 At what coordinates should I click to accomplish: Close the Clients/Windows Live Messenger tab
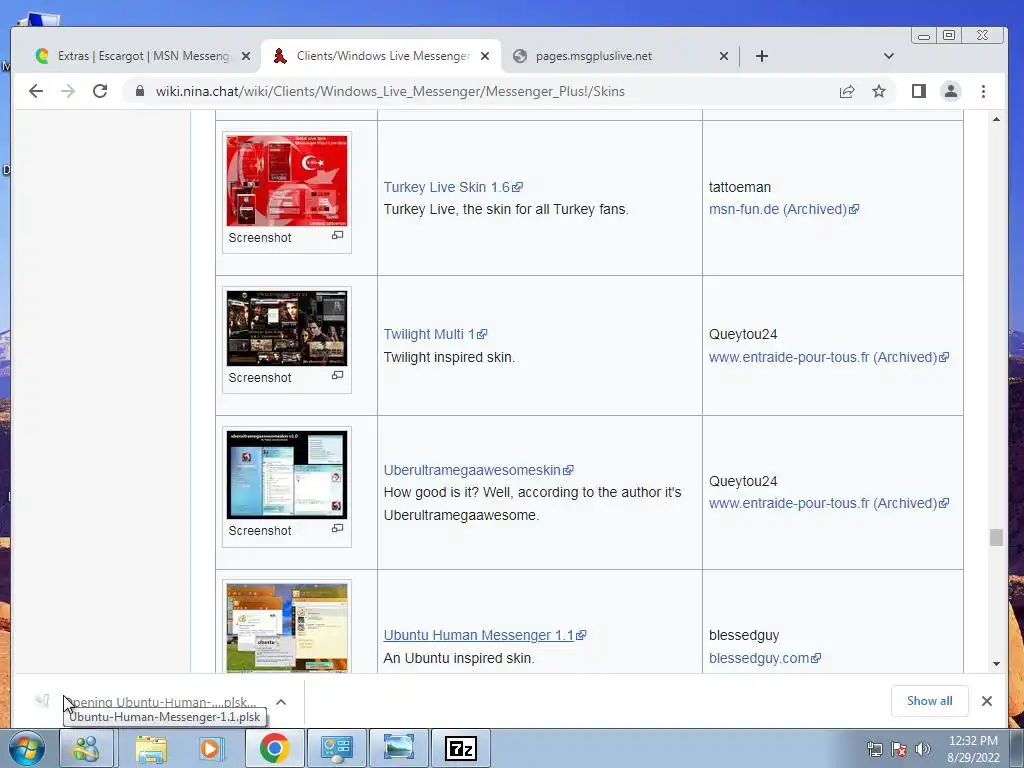485,56
